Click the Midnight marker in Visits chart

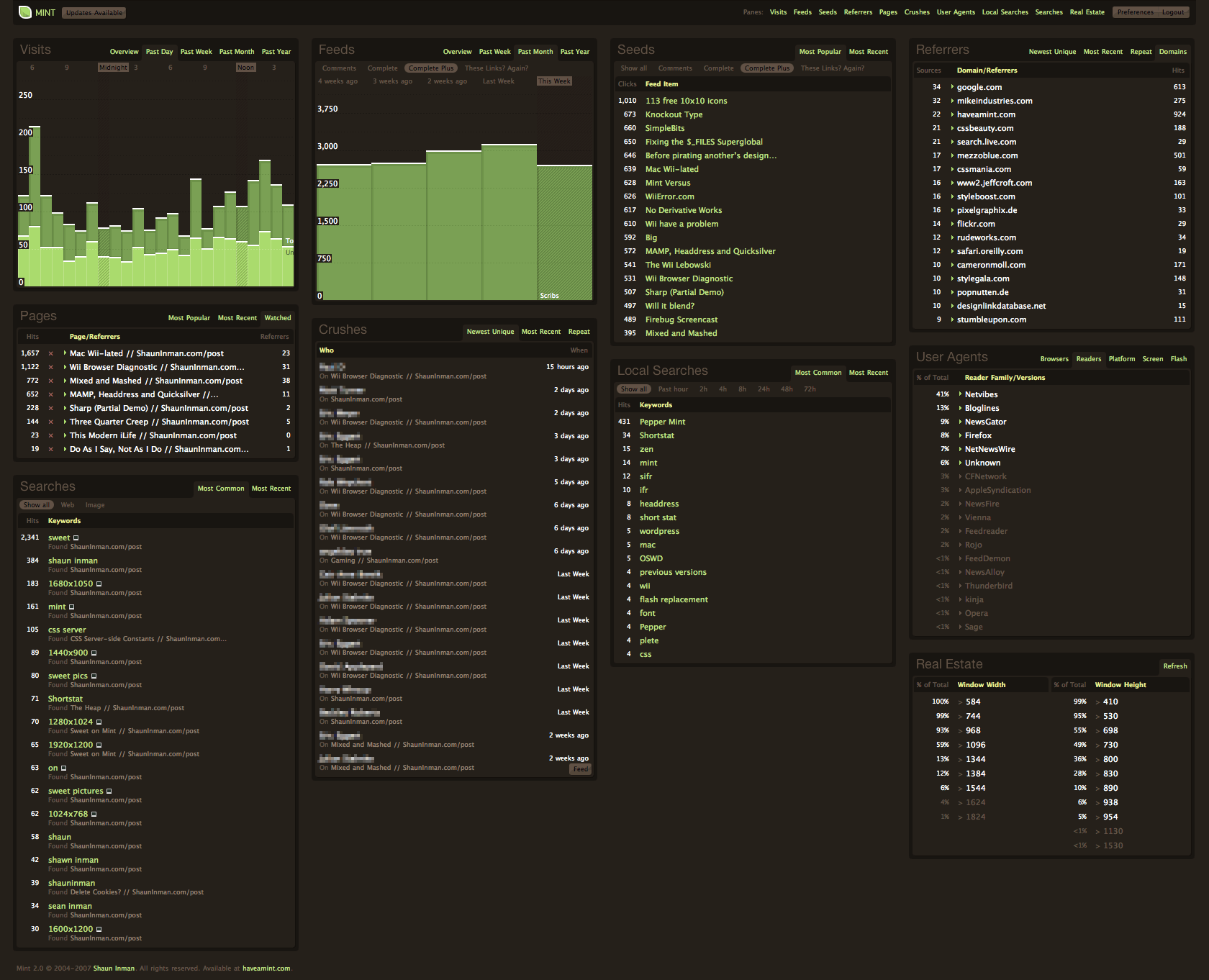click(113, 68)
